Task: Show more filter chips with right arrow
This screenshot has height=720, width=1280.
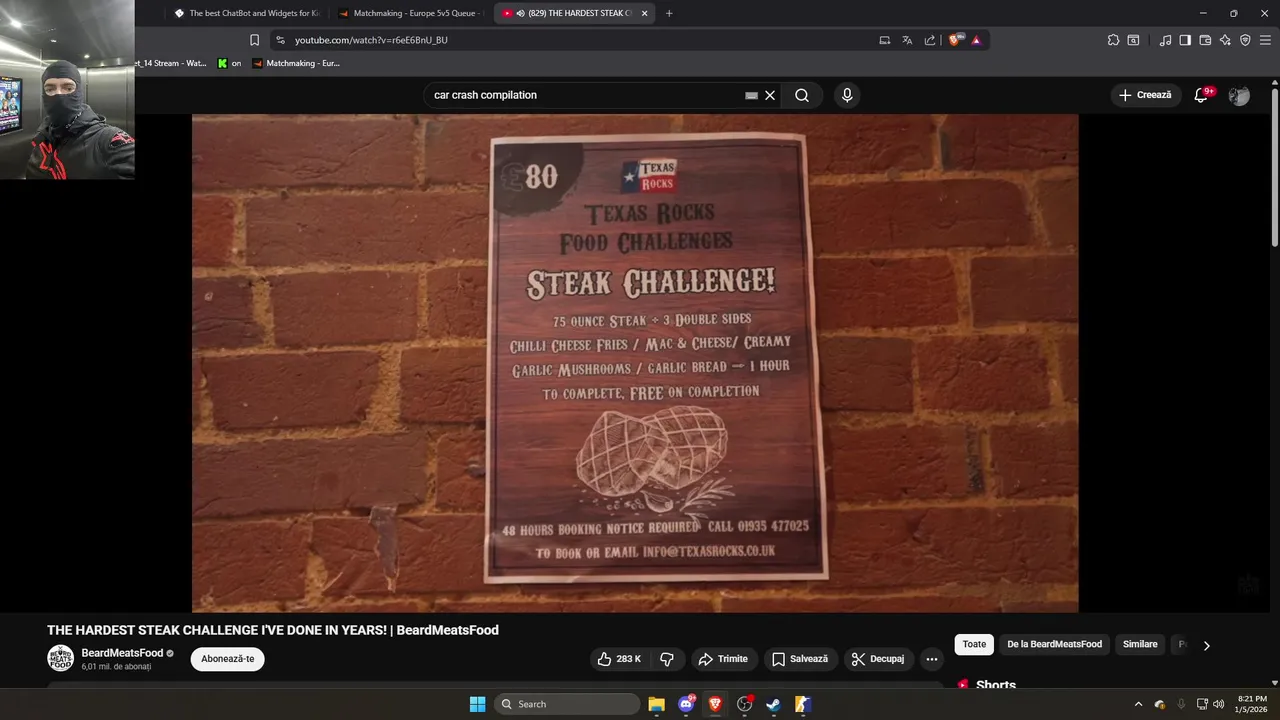Action: (1206, 645)
